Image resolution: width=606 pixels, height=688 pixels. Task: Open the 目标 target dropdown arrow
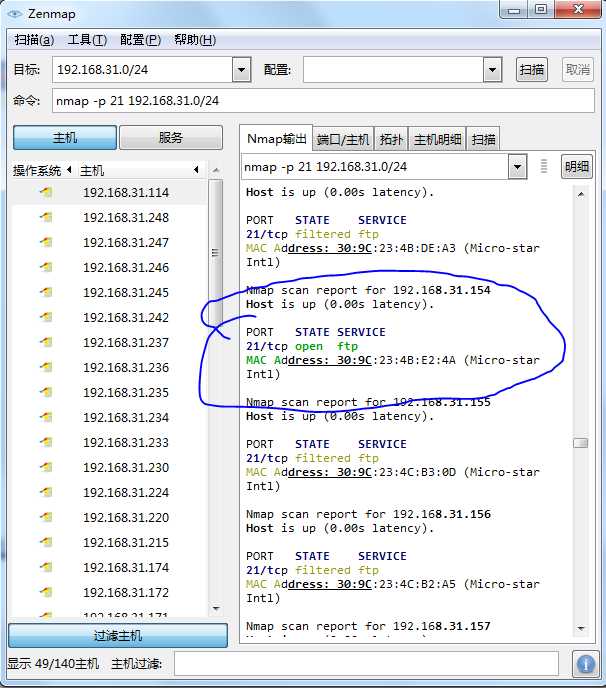coord(241,69)
